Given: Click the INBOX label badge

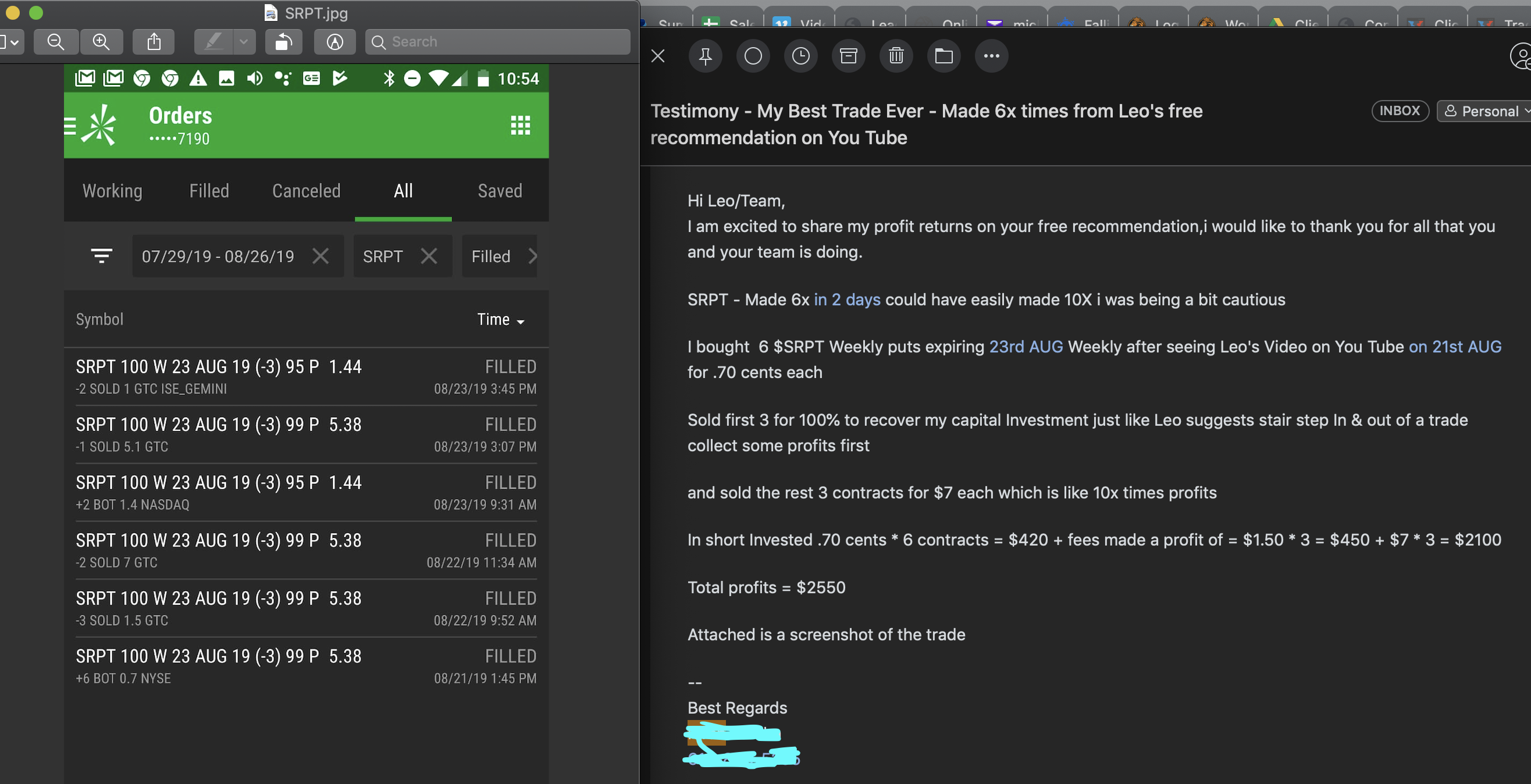Looking at the screenshot, I should point(1400,111).
